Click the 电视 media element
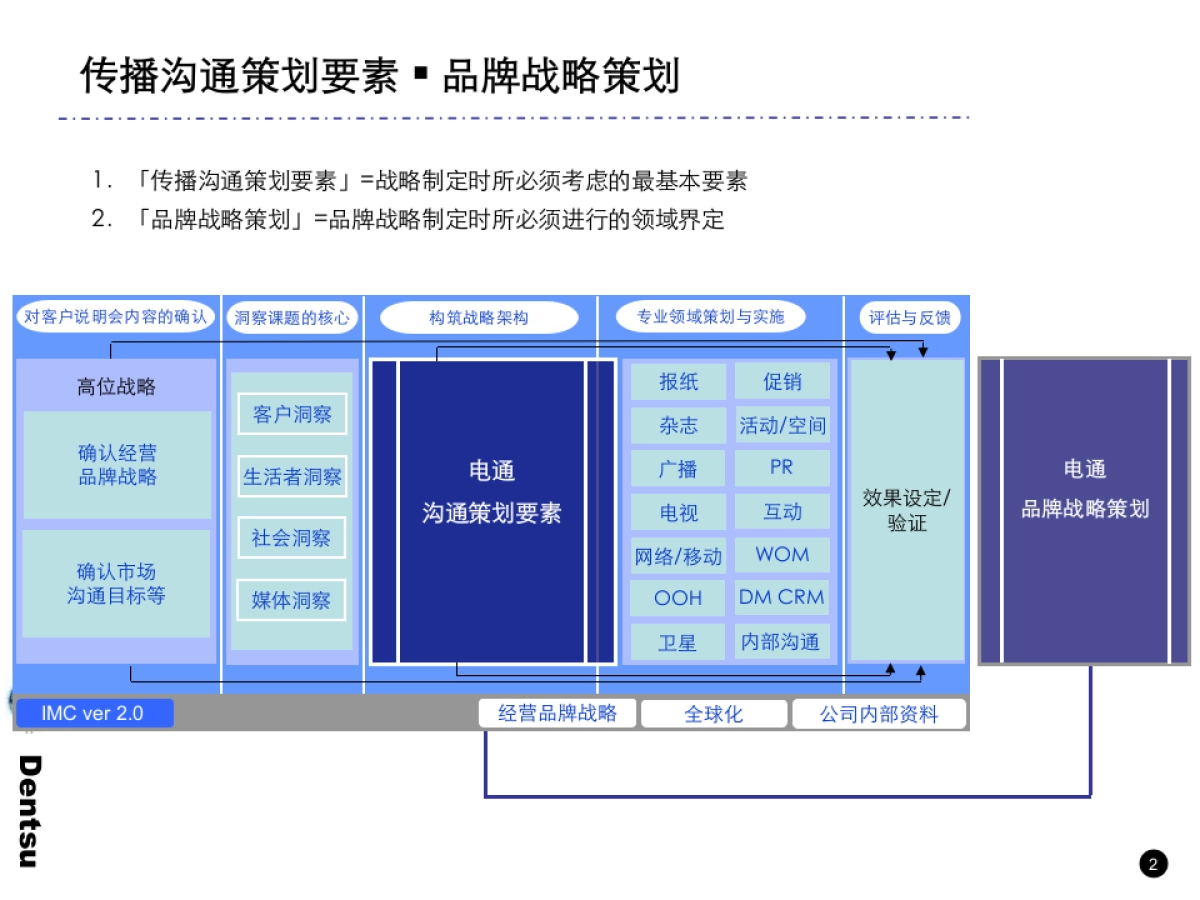Image resolution: width=1200 pixels, height=900 pixels. 679,512
